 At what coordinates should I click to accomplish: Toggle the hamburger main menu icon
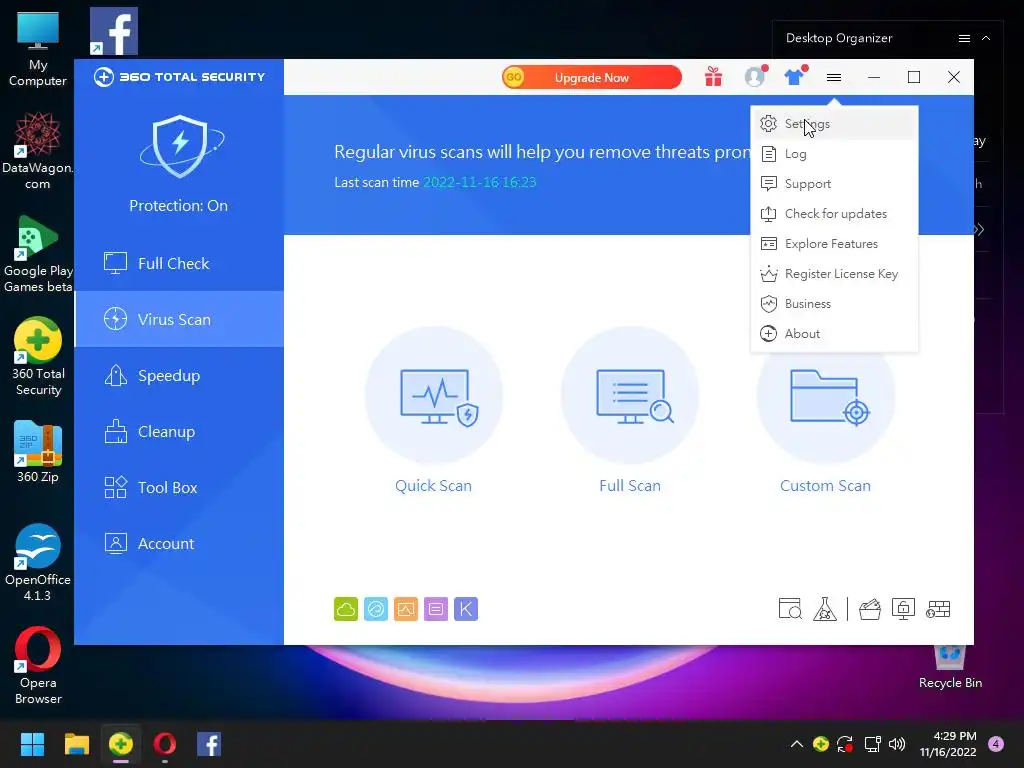pyautogui.click(x=833, y=77)
